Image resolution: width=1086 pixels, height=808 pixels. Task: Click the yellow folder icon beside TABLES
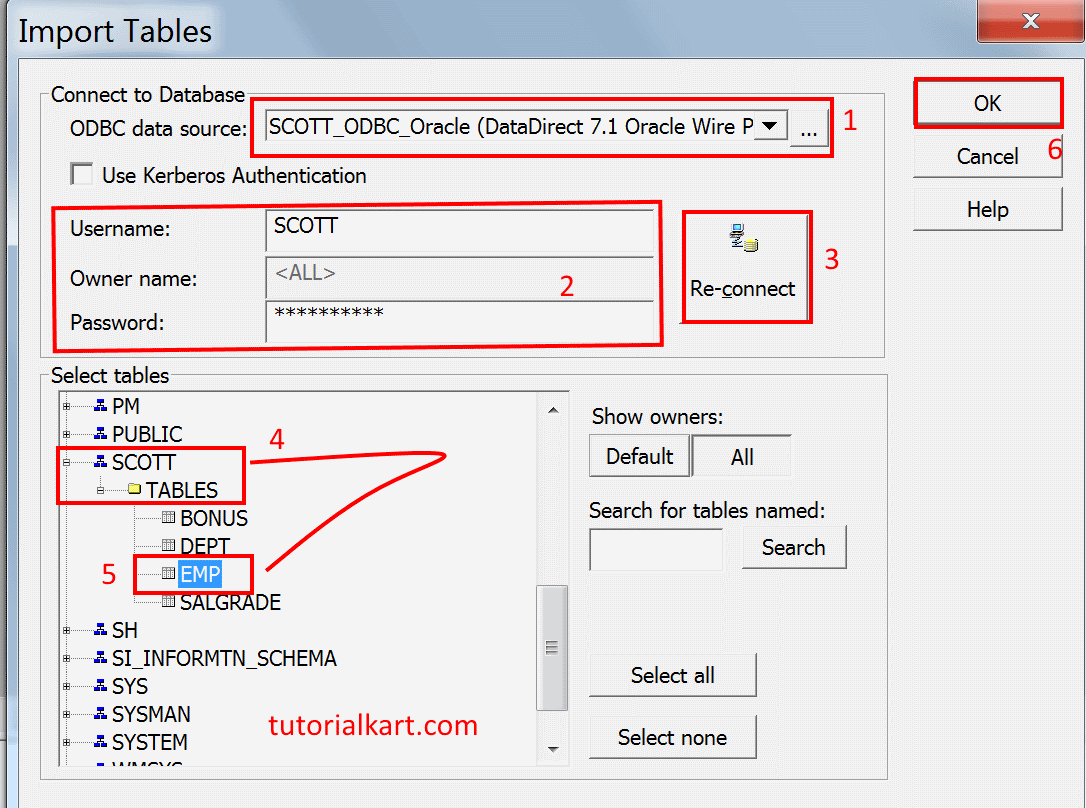[x=136, y=490]
